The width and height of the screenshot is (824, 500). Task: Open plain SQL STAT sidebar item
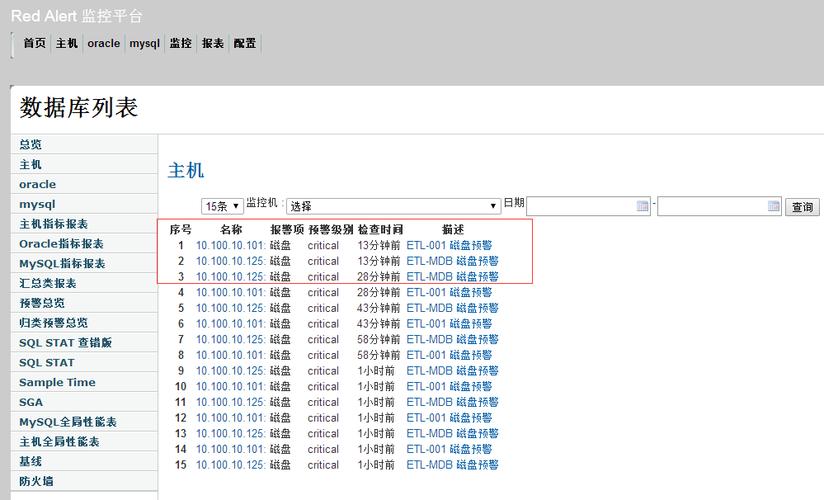click(x=84, y=363)
